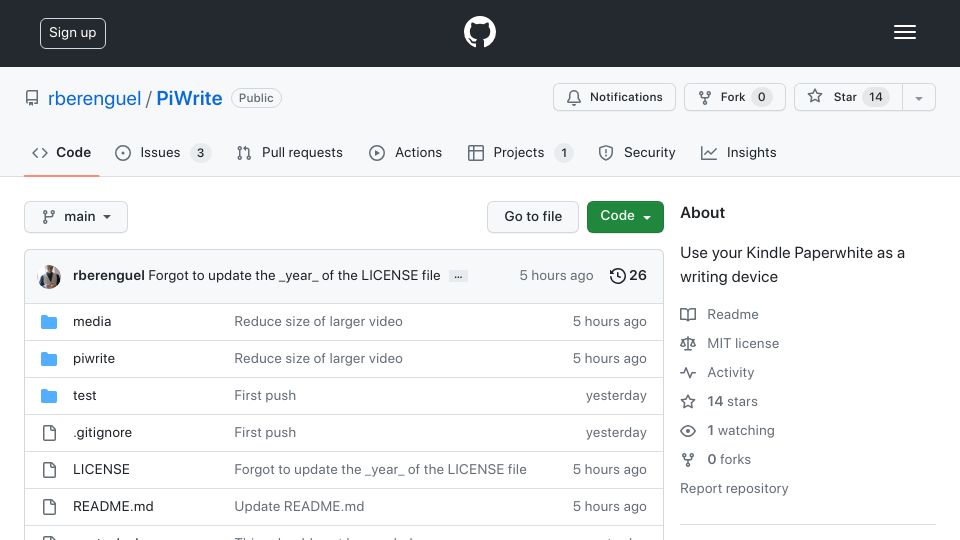Screen dimensions: 960x540
Task: Click the book icon beside Readme
Action: point(688,315)
